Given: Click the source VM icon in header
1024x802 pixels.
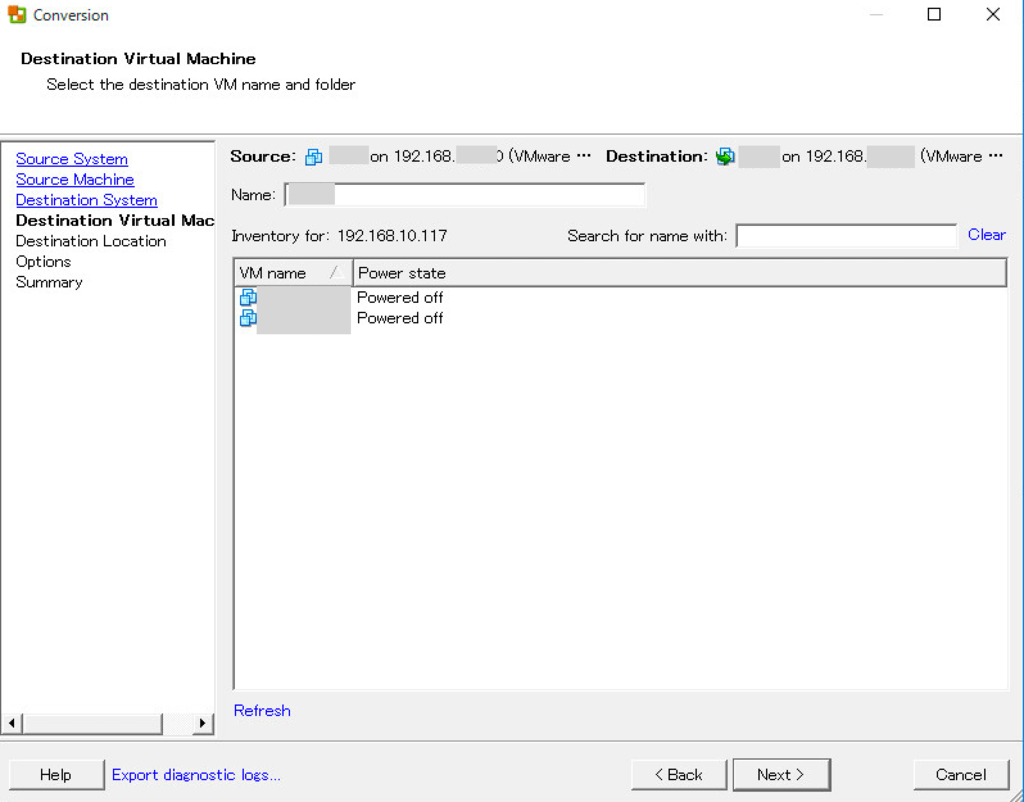Looking at the screenshot, I should pyautogui.click(x=314, y=157).
